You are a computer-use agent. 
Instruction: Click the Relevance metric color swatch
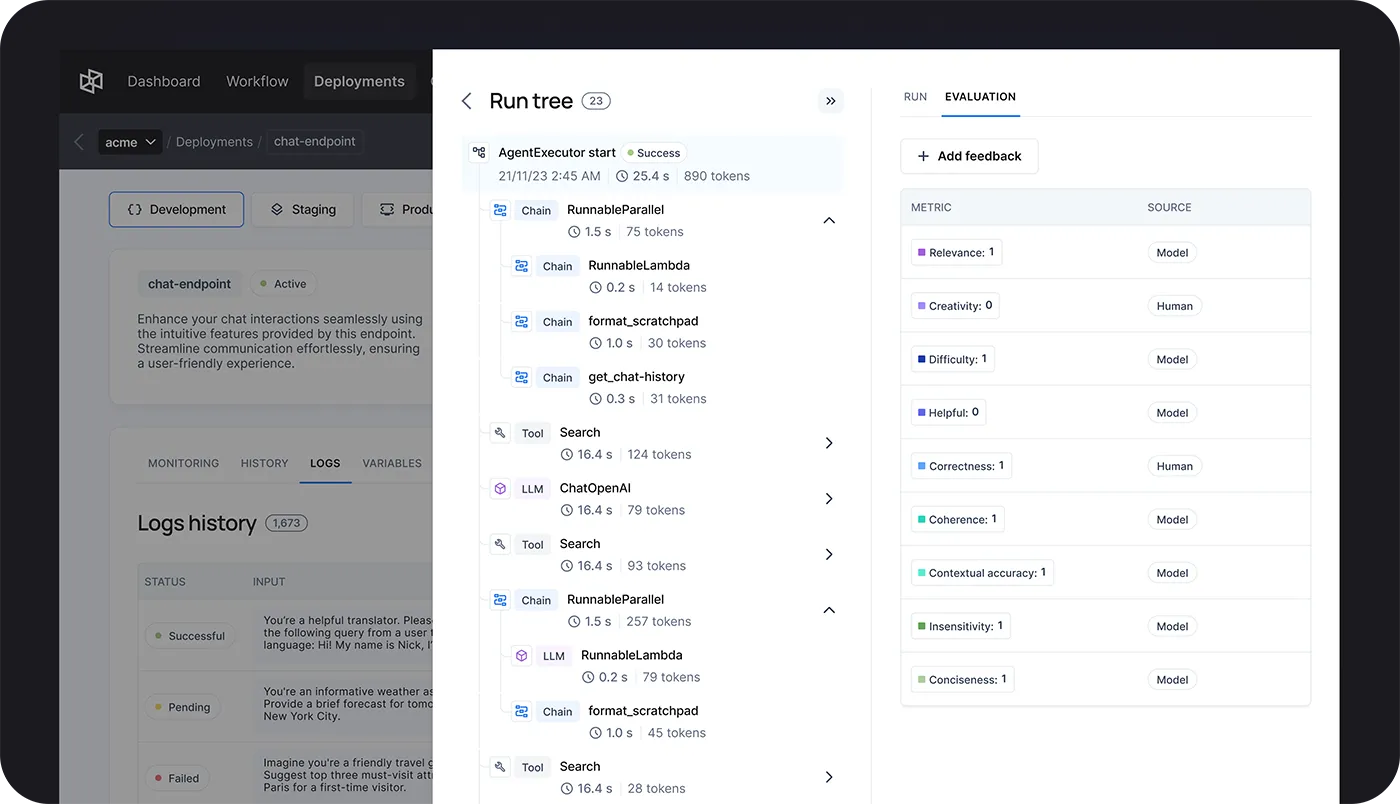tap(922, 253)
